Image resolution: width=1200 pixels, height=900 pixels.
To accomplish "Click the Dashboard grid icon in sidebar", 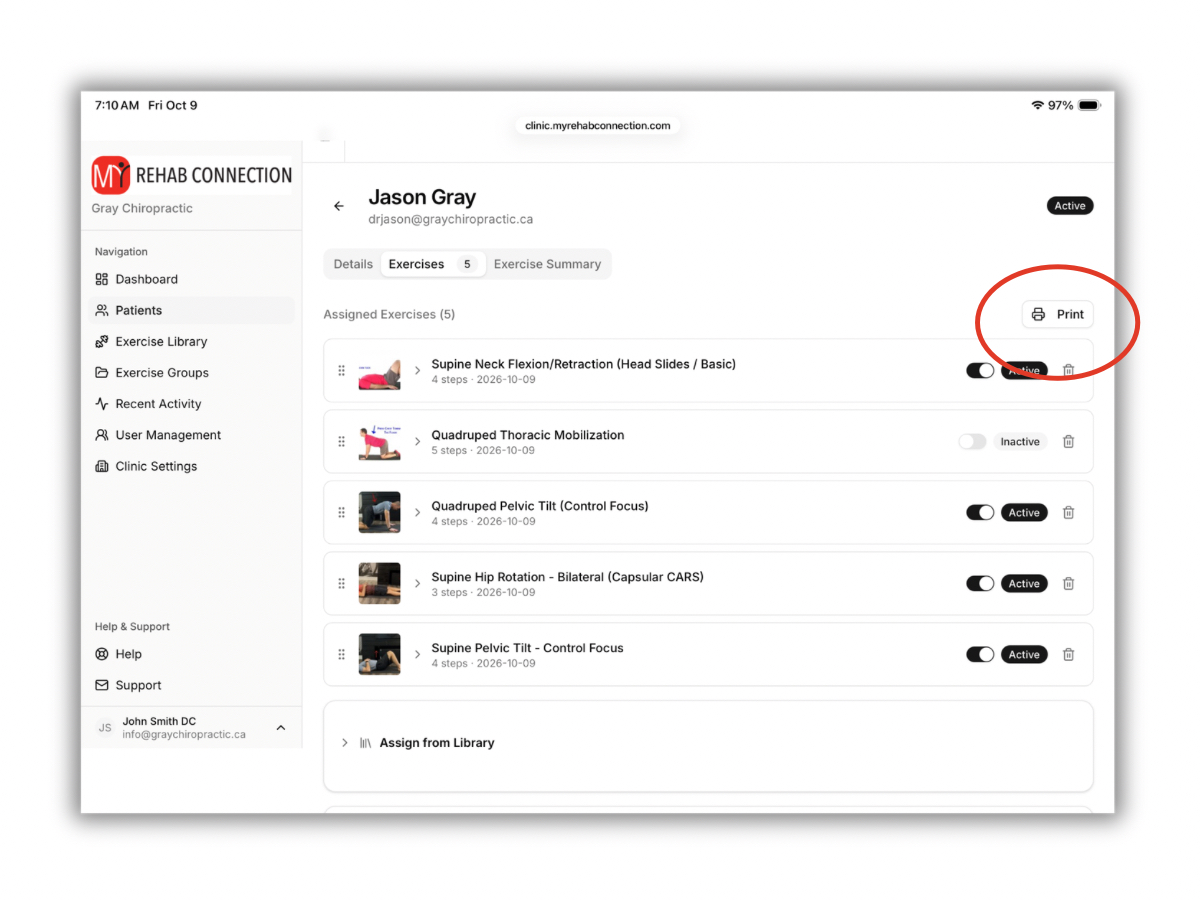I will click(102, 279).
